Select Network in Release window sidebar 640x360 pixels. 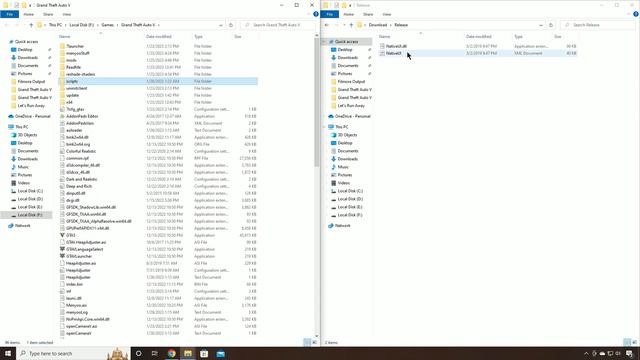(x=342, y=226)
